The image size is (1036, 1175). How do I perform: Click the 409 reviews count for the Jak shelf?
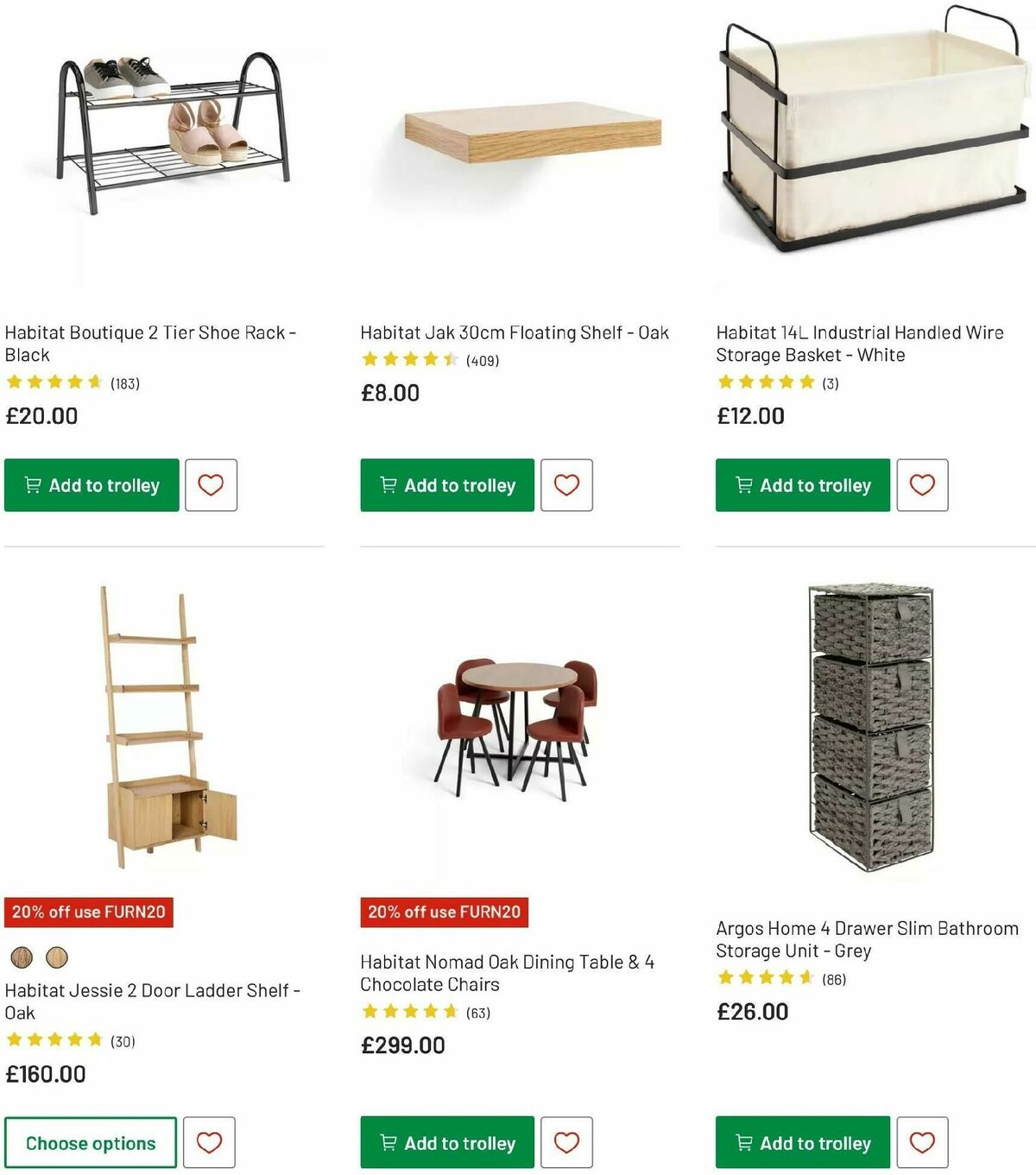[x=482, y=361]
